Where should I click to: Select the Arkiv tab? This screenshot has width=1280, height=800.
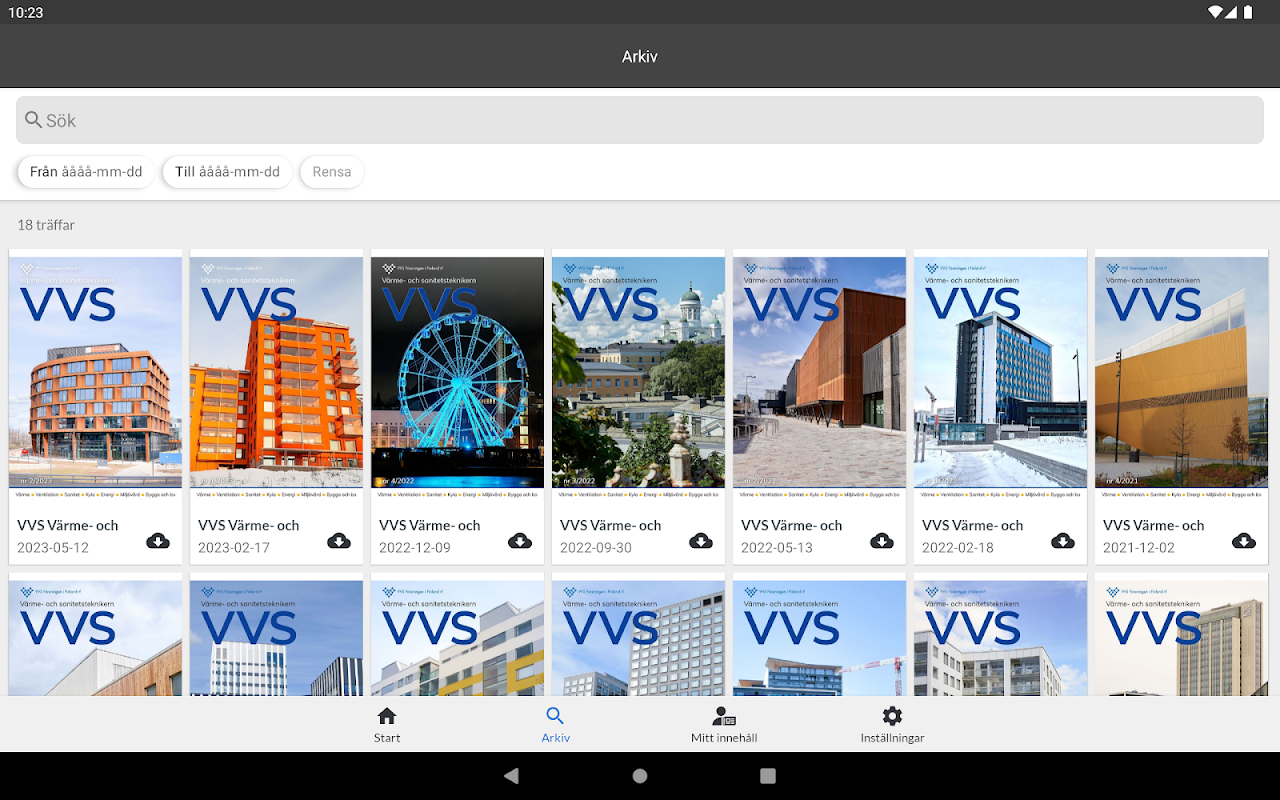point(555,725)
